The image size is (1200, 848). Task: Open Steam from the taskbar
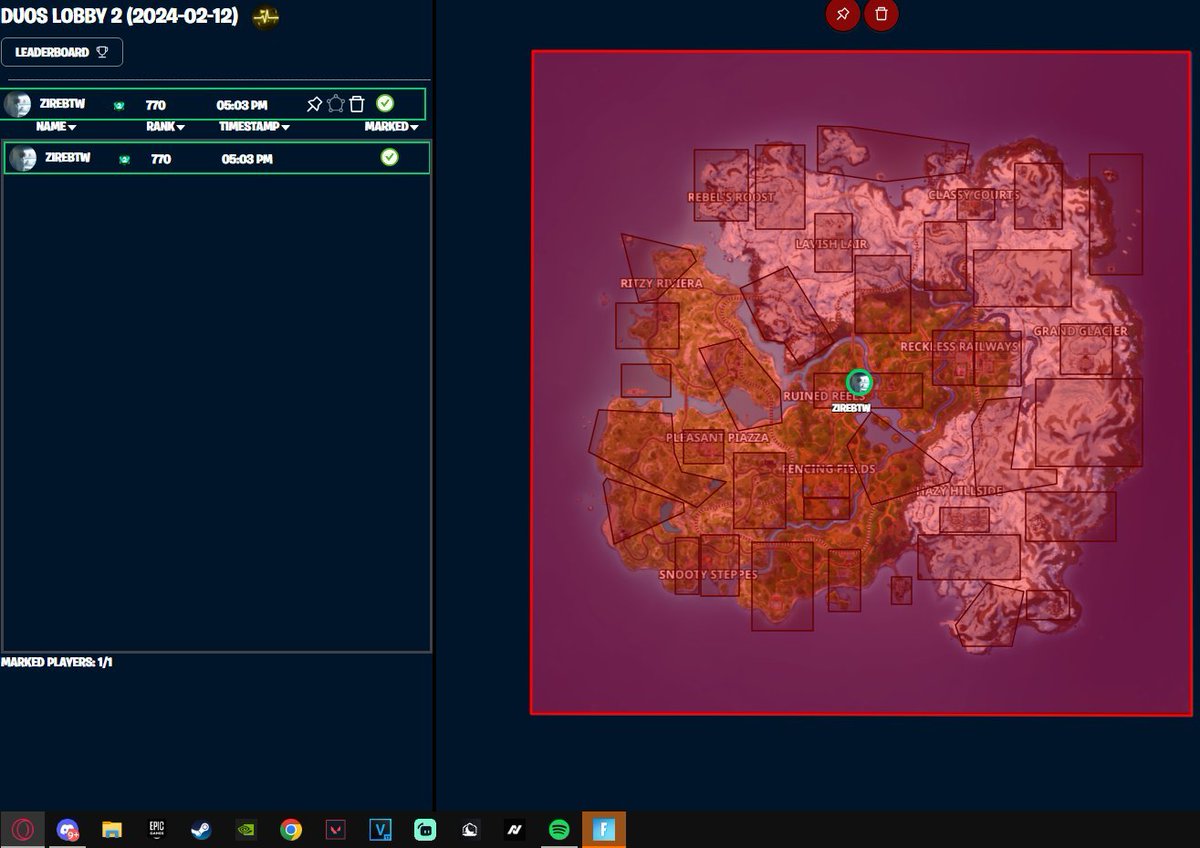point(201,830)
